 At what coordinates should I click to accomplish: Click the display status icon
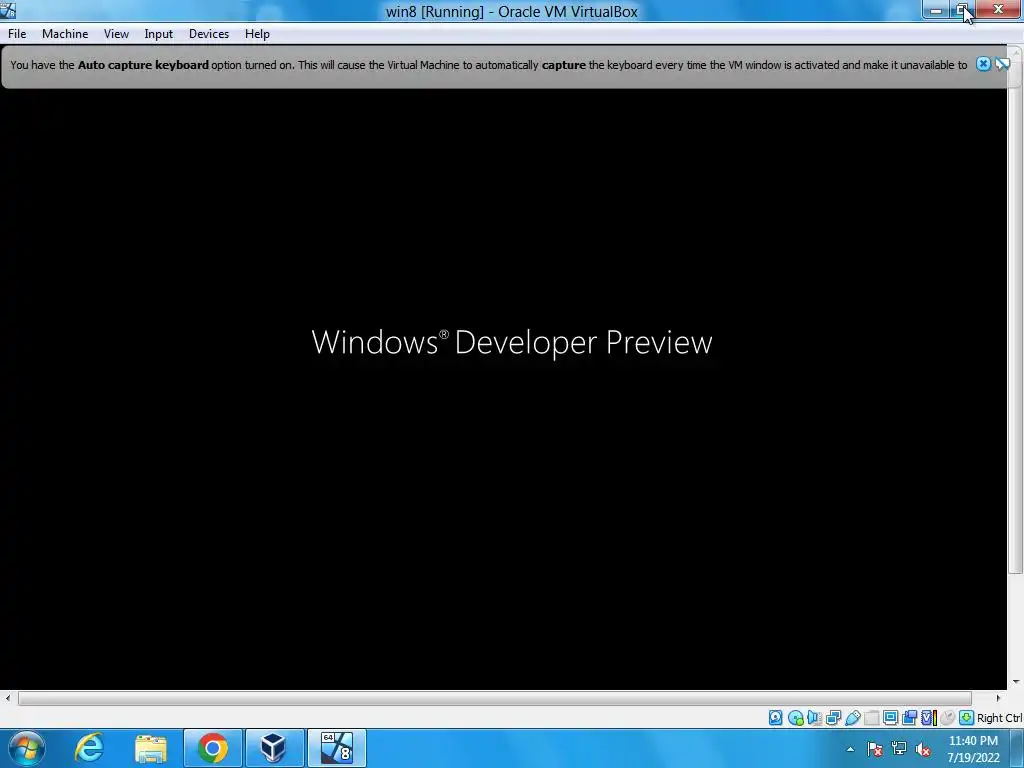[x=890, y=718]
